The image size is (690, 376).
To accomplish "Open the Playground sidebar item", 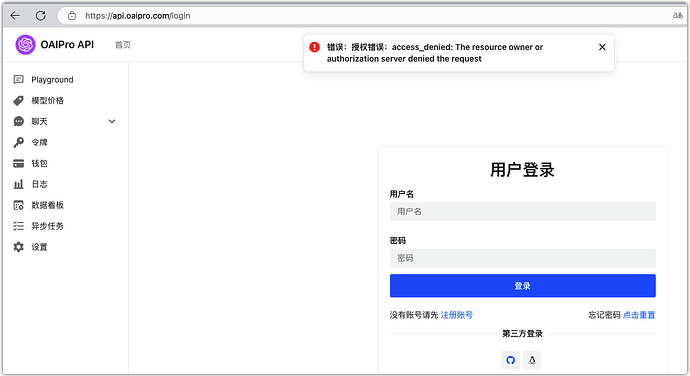I will pos(52,80).
